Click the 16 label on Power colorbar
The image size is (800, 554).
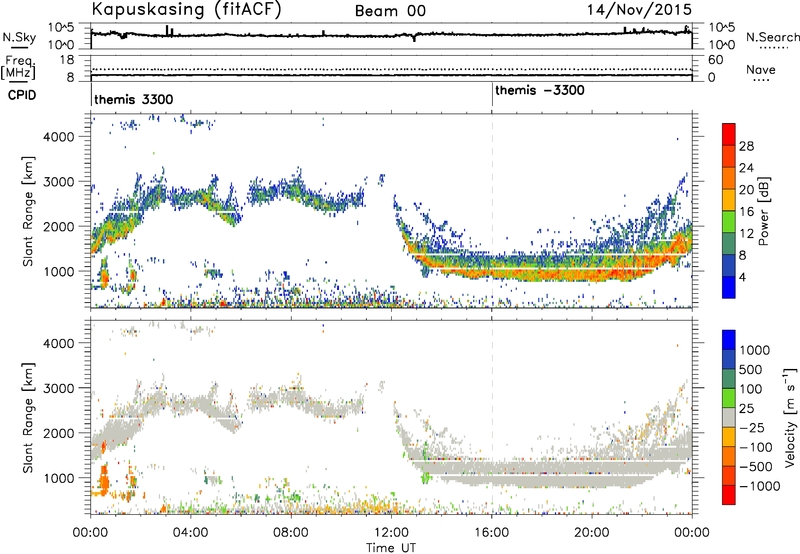[x=746, y=212]
